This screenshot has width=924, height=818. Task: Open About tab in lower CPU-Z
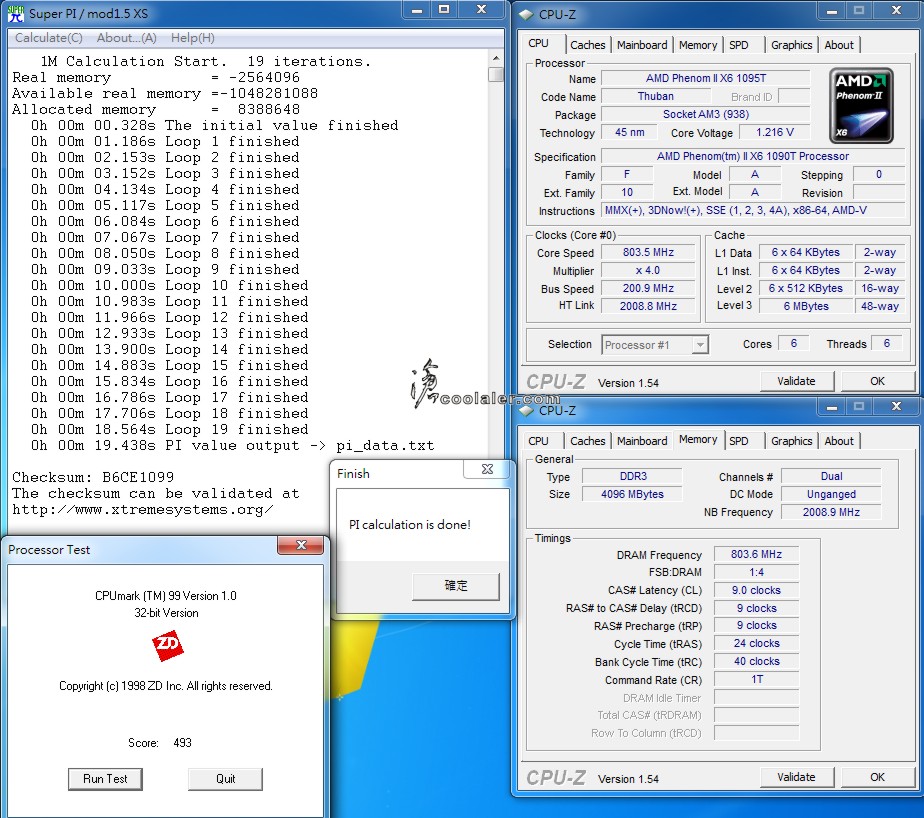[839, 441]
